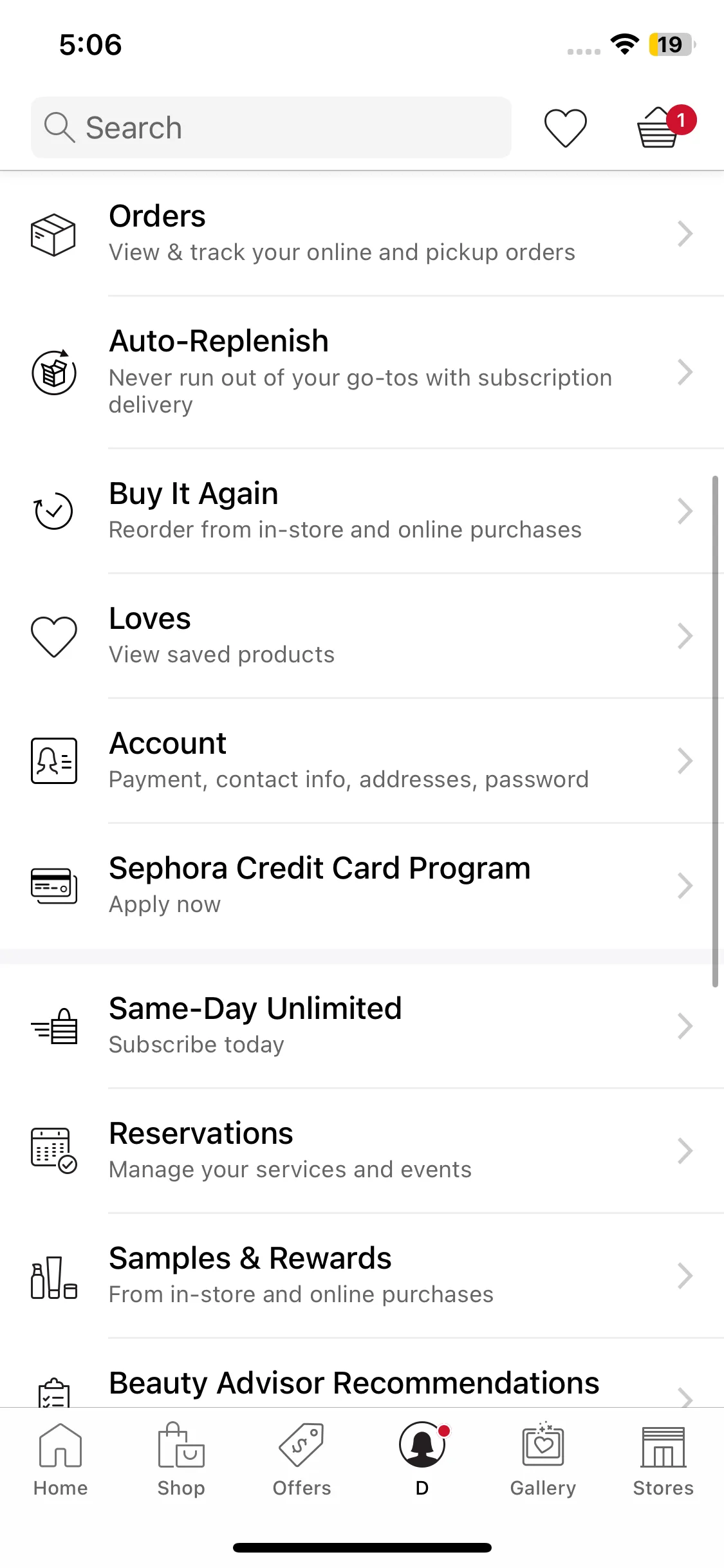Tap the Orders box icon
Image resolution: width=724 pixels, height=1568 pixels.
53,234
